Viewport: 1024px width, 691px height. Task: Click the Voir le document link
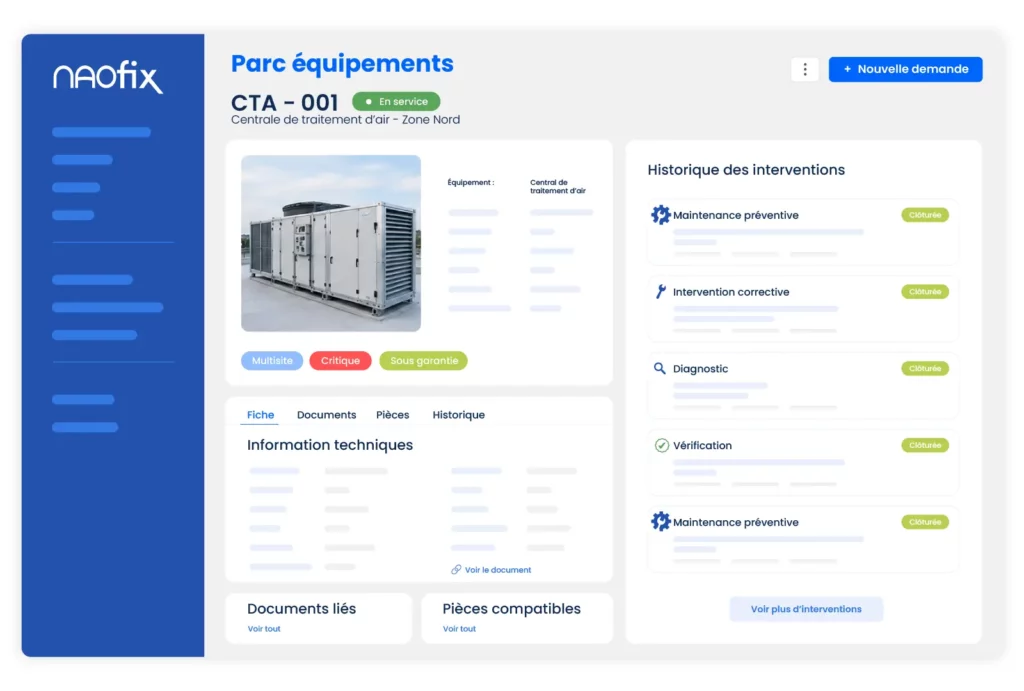point(498,570)
